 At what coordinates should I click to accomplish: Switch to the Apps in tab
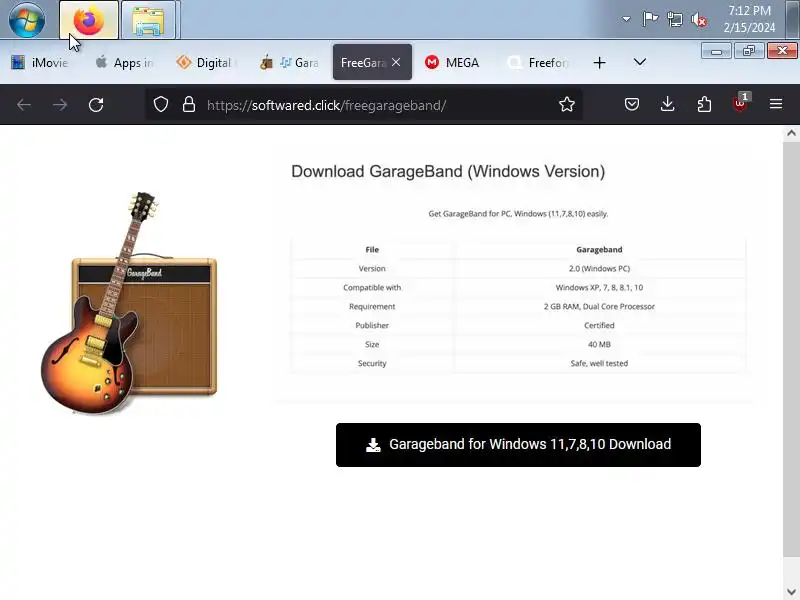(125, 62)
